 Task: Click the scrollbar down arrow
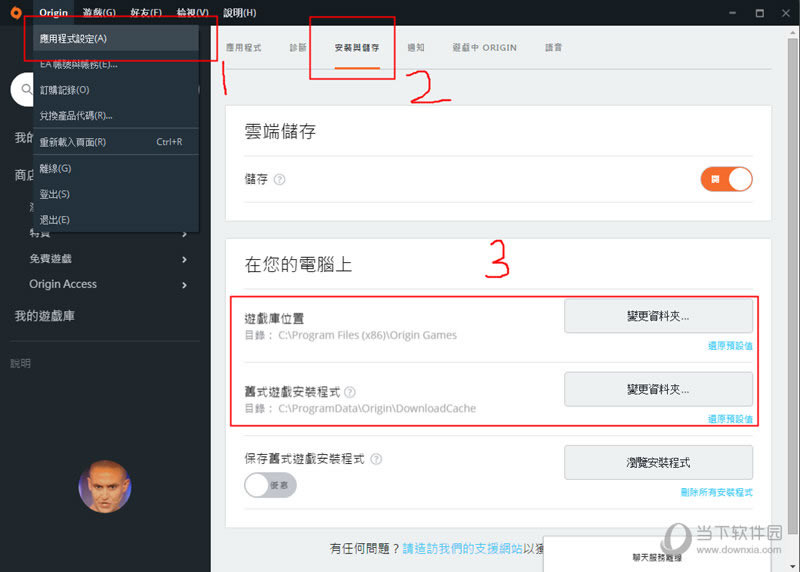pyautogui.click(x=792, y=566)
